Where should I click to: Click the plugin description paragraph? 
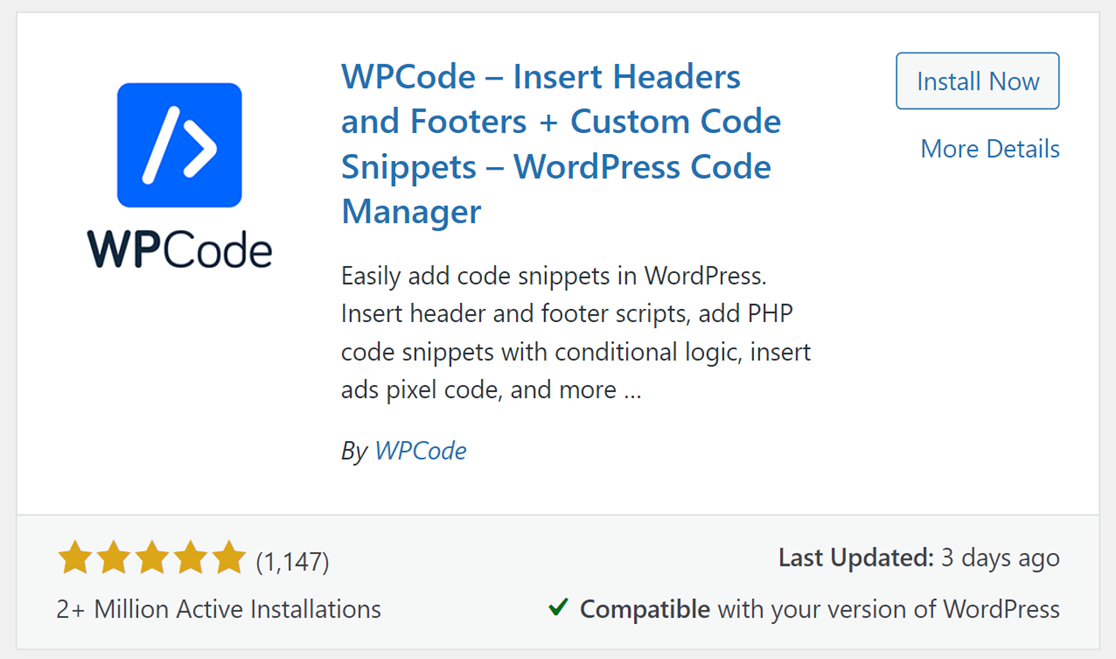(576, 333)
